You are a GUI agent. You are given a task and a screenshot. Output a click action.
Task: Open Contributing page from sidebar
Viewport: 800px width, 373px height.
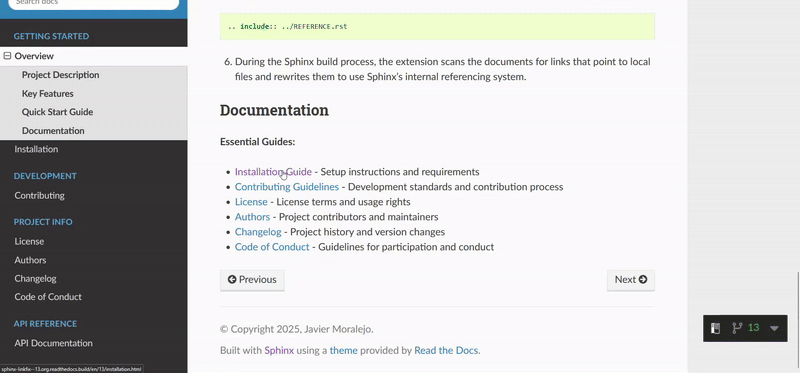39,195
